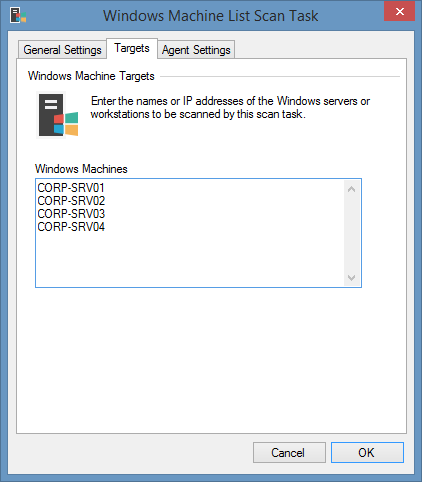
Task: Click the CORP-SRV01 line in the machine list
Action: pyautogui.click(x=71, y=188)
